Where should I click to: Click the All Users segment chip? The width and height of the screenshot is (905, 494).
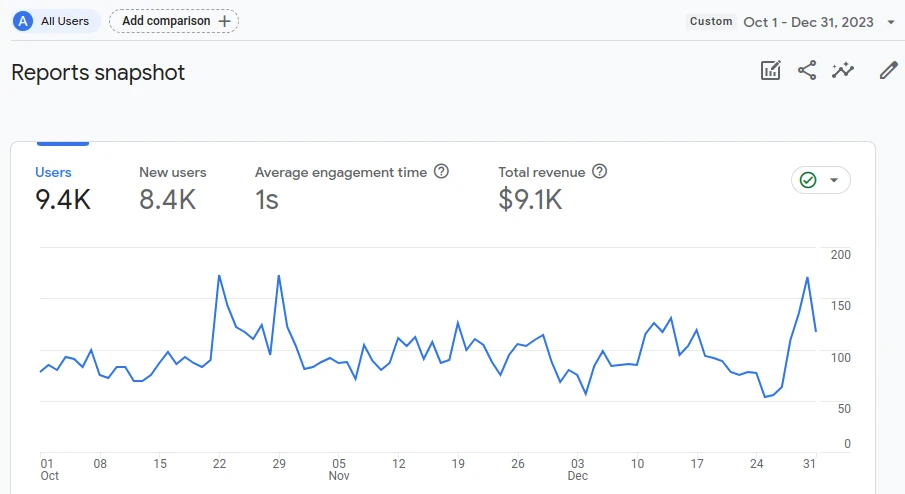point(56,21)
